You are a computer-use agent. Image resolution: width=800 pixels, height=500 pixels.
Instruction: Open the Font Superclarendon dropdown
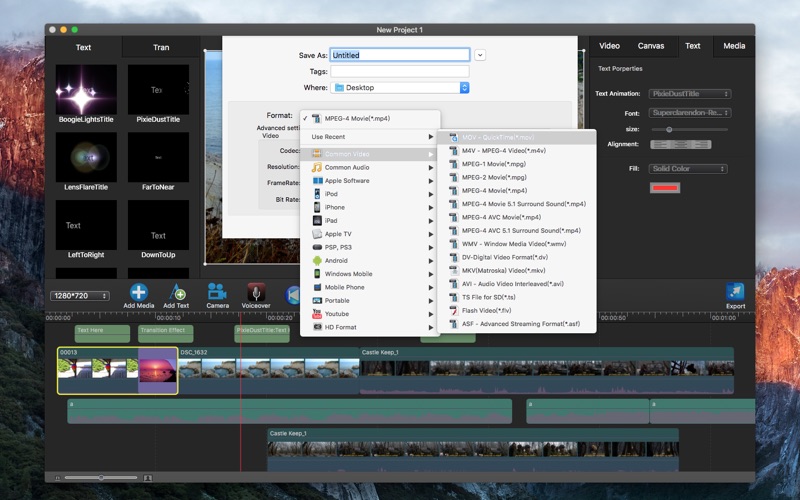[x=690, y=113]
